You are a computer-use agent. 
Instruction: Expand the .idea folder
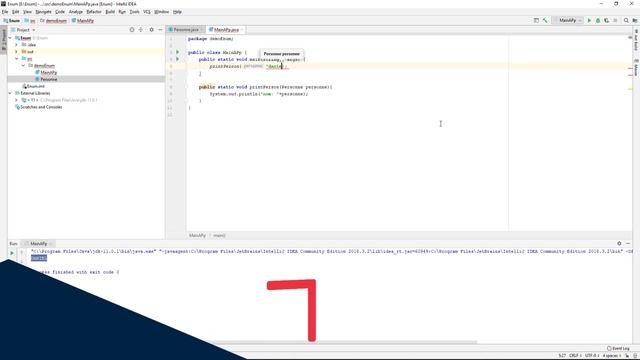click(16, 45)
